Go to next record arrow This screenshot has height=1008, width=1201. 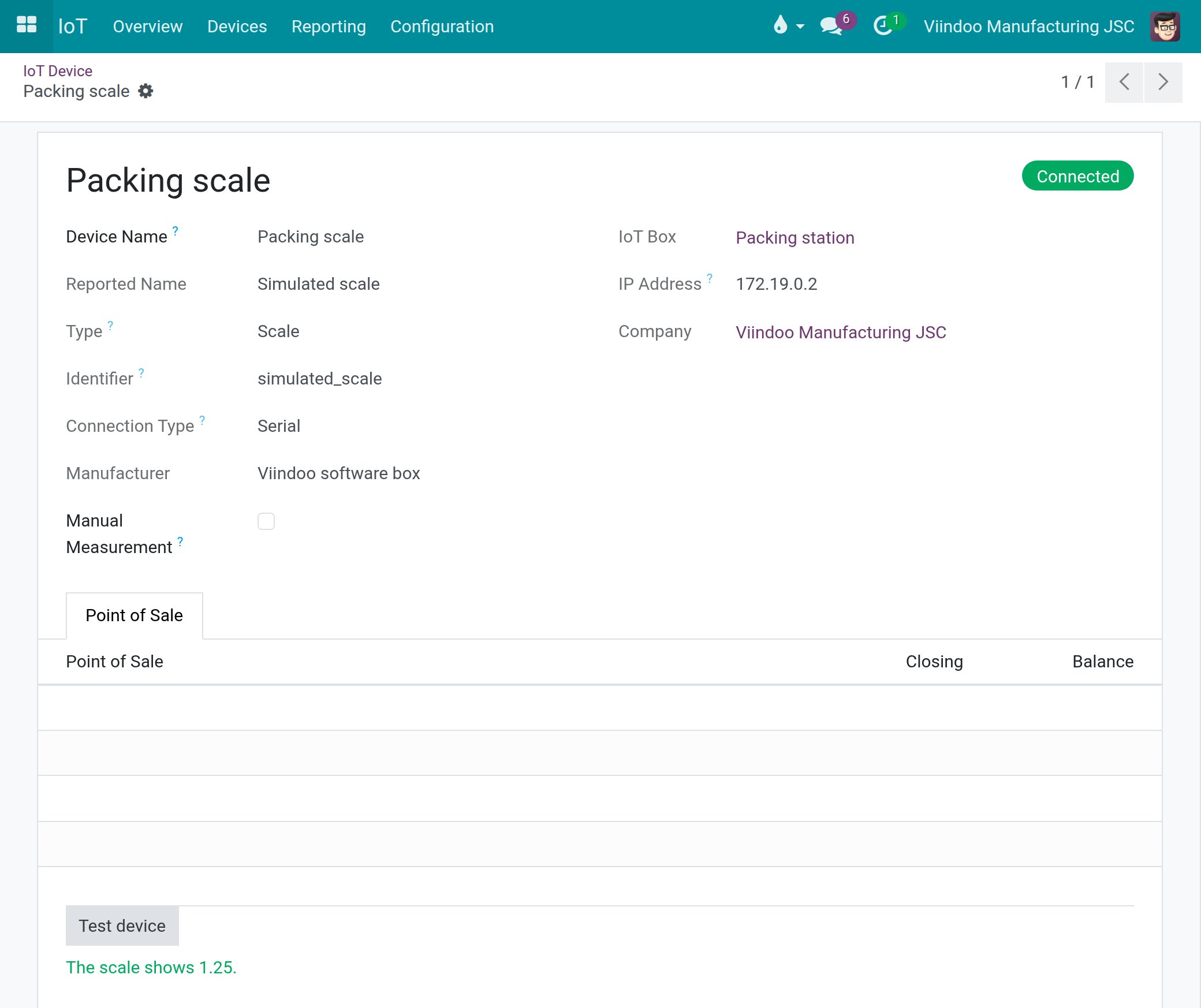pos(1163,83)
